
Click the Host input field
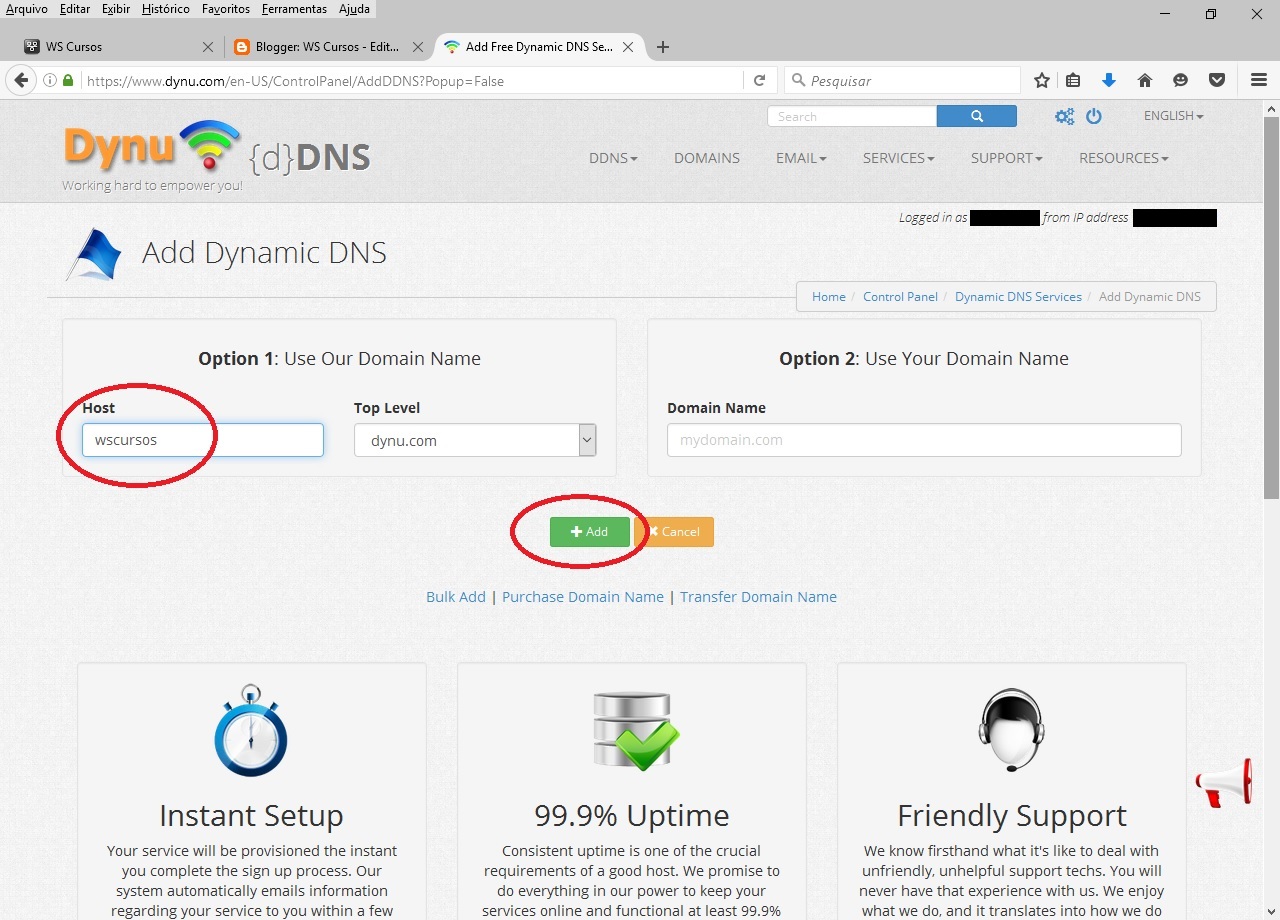tap(203, 440)
